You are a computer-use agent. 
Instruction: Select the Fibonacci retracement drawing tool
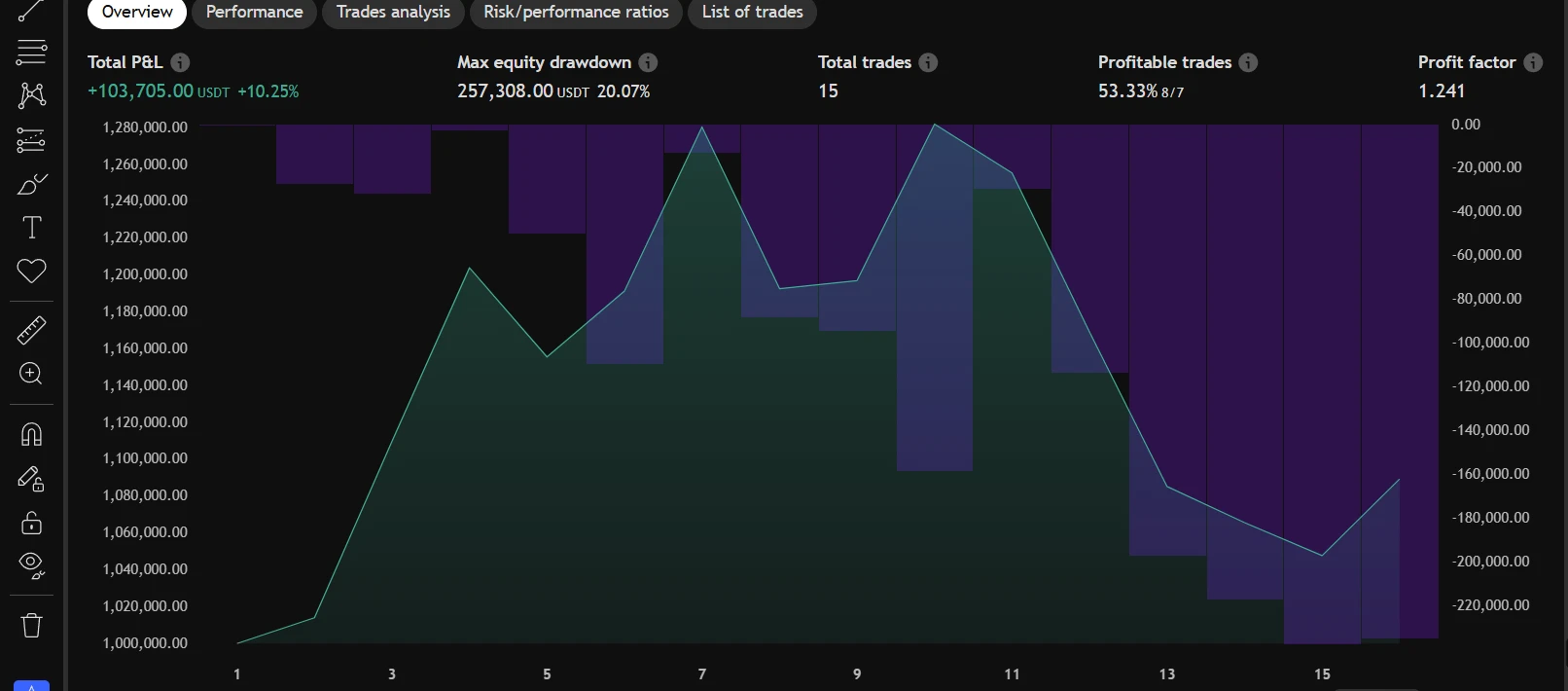point(31,52)
